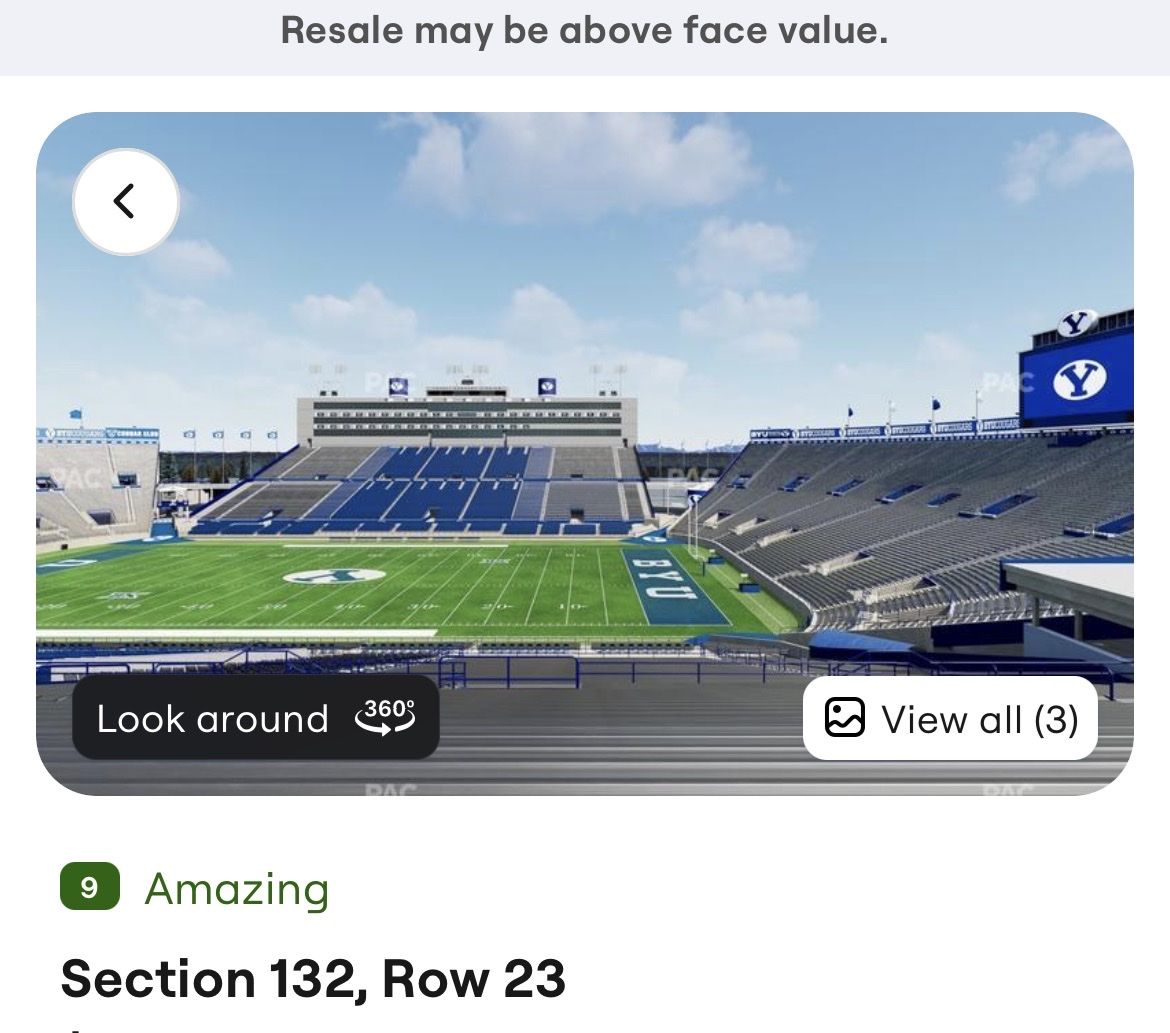Viewport: 1170px width, 1033px height.
Task: Tap the 360° rotate icon
Action: pyautogui.click(x=385, y=717)
